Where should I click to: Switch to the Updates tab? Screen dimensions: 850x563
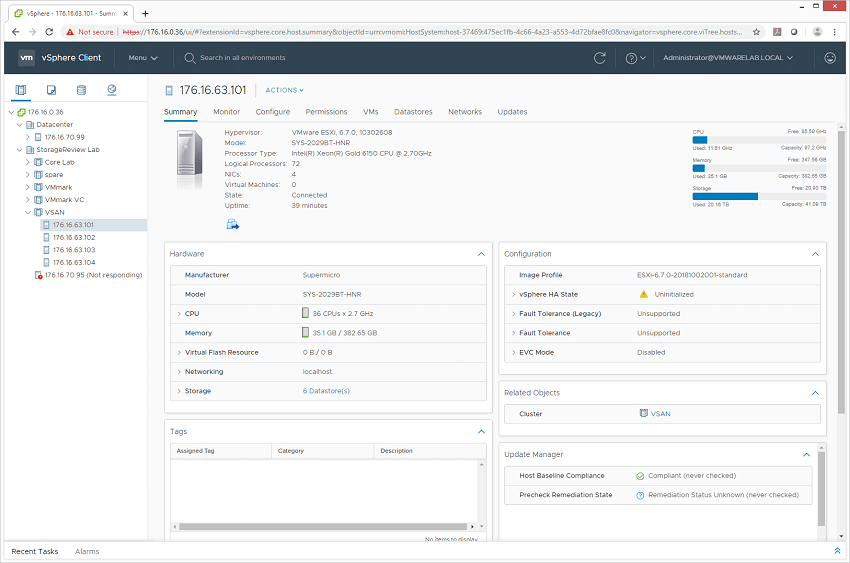[512, 112]
